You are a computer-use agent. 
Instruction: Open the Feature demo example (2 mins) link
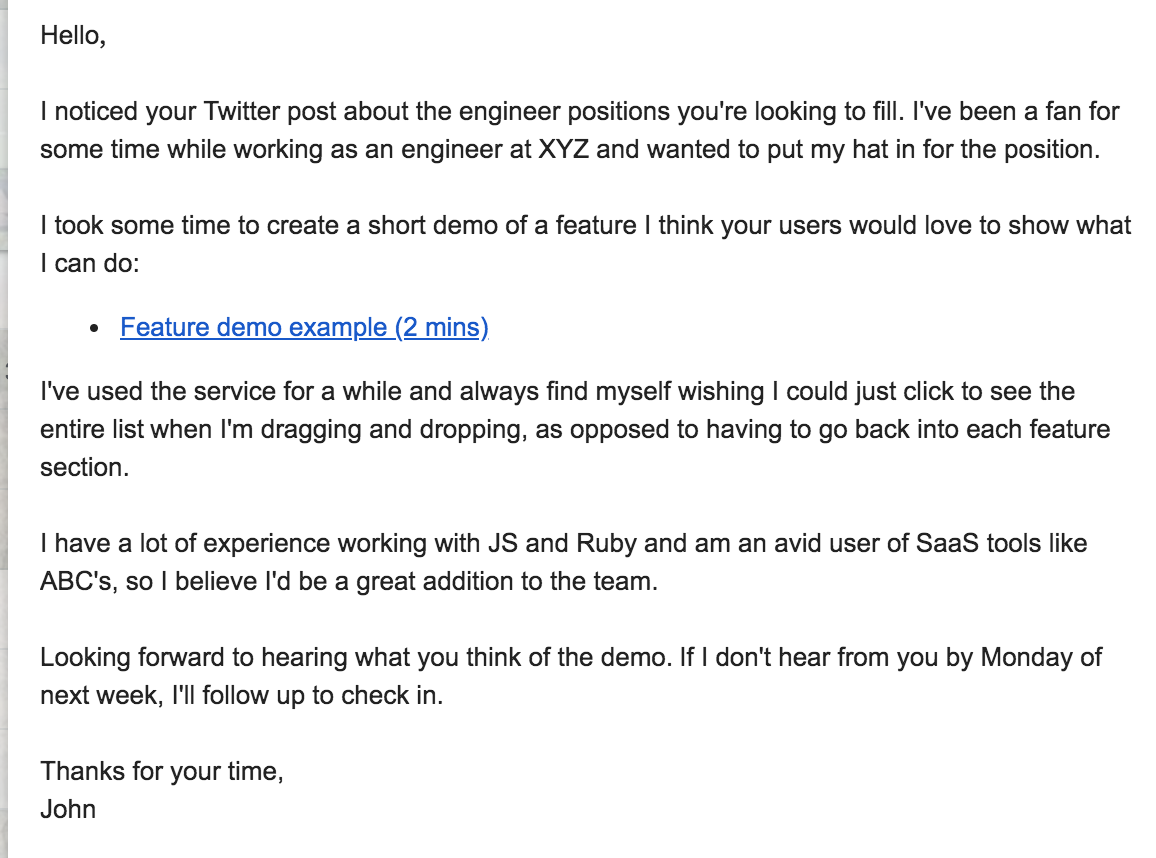[x=304, y=327]
